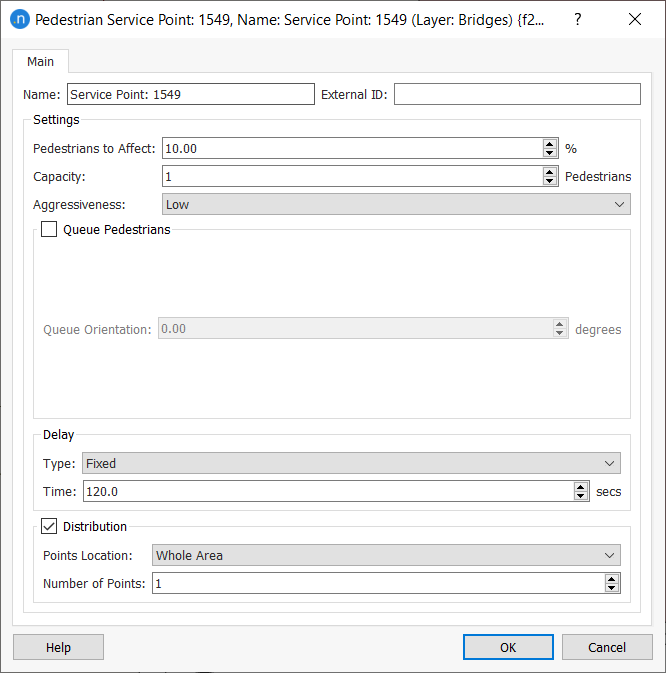Close the Pedestrian Service Point dialog
This screenshot has height=673, width=666.
pyautogui.click(x=634, y=19)
